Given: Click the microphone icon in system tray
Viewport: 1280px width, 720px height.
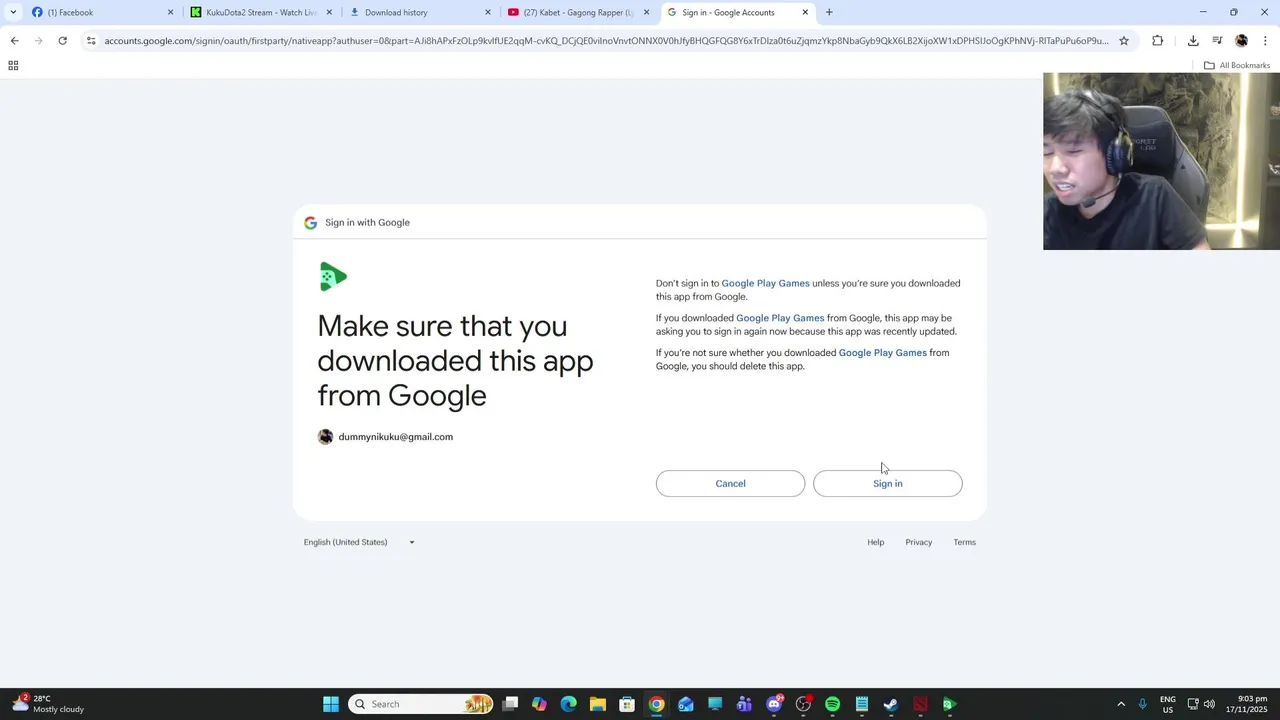Looking at the screenshot, I should 1143,704.
